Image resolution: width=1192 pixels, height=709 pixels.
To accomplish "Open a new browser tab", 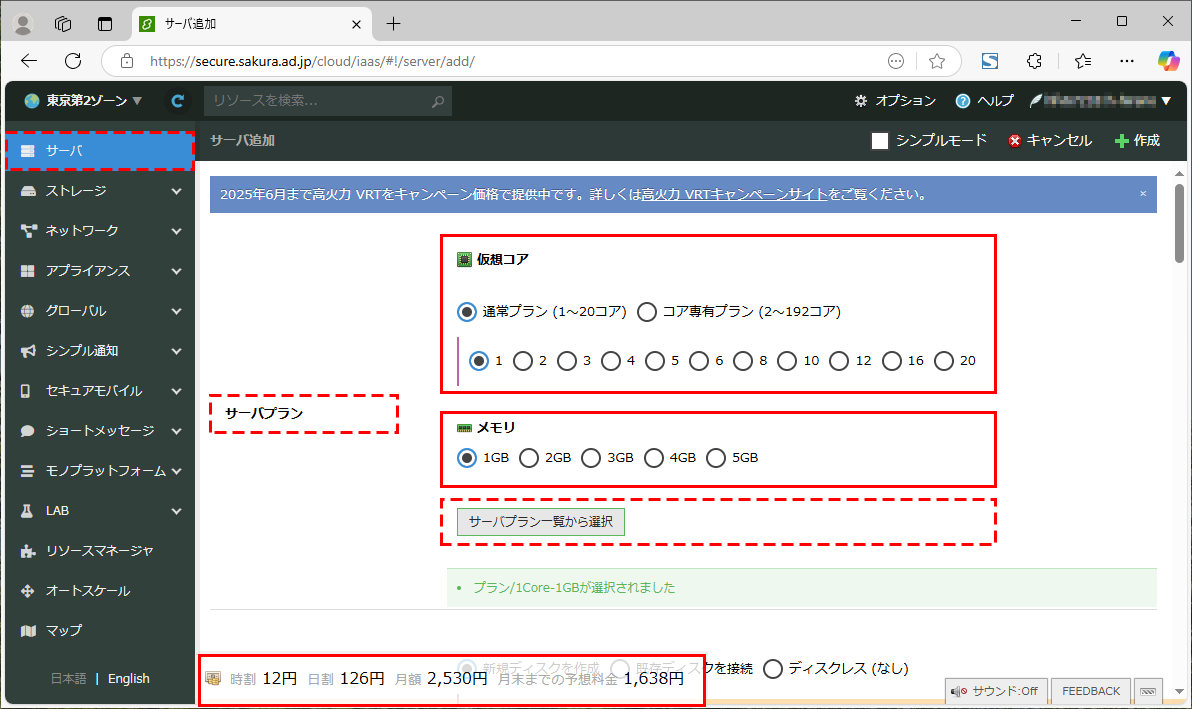I will point(393,24).
